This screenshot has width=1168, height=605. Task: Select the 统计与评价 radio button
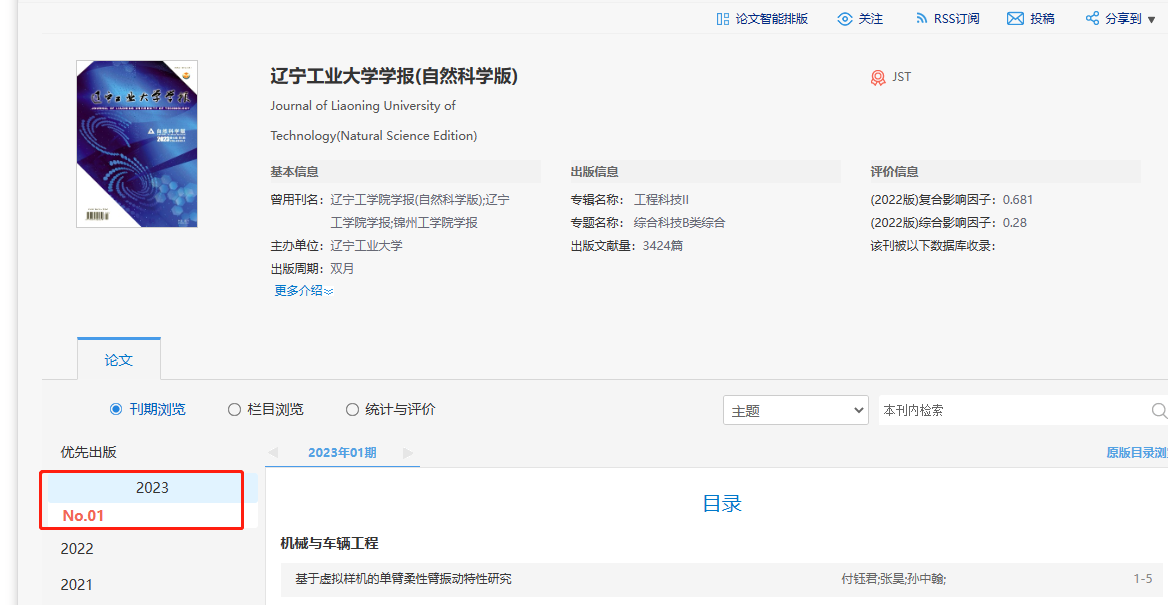point(352,409)
